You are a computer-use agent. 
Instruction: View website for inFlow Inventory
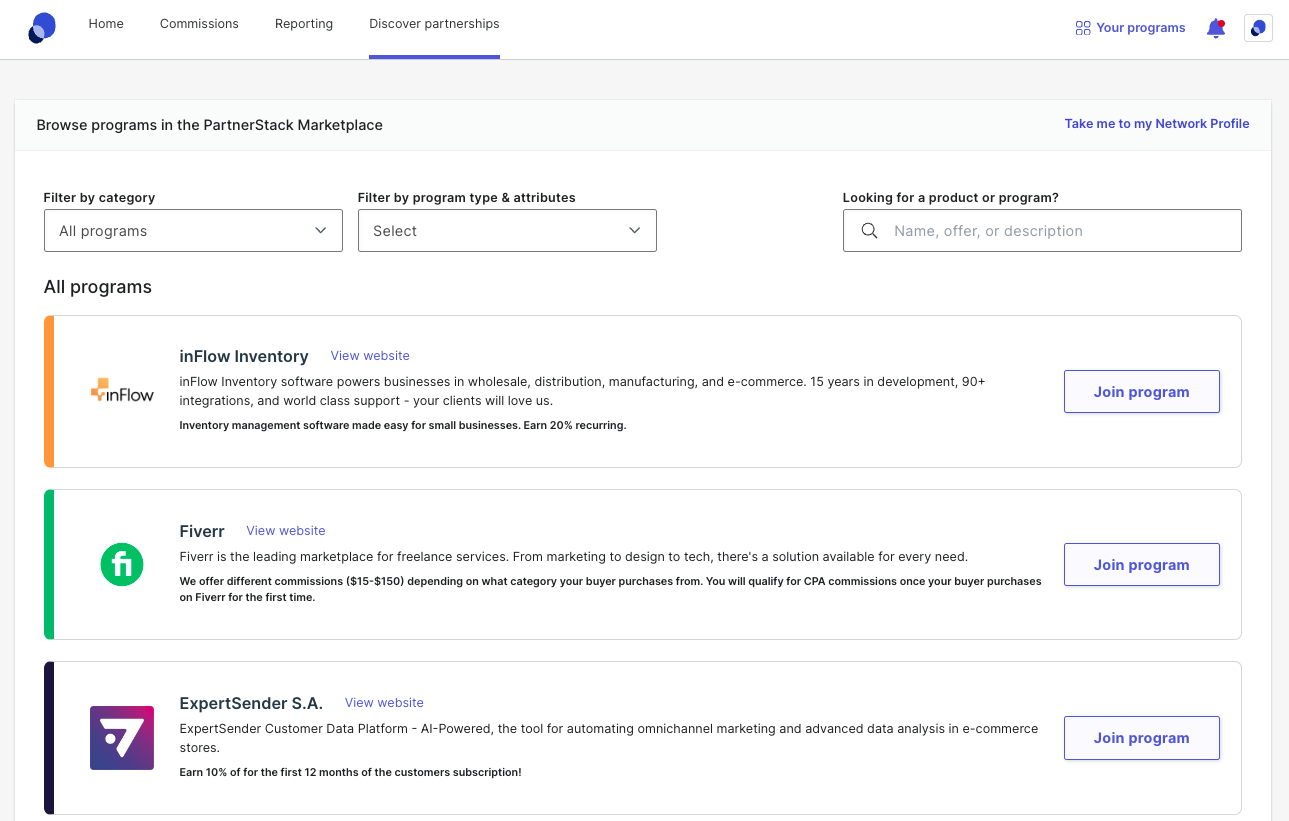click(x=370, y=356)
